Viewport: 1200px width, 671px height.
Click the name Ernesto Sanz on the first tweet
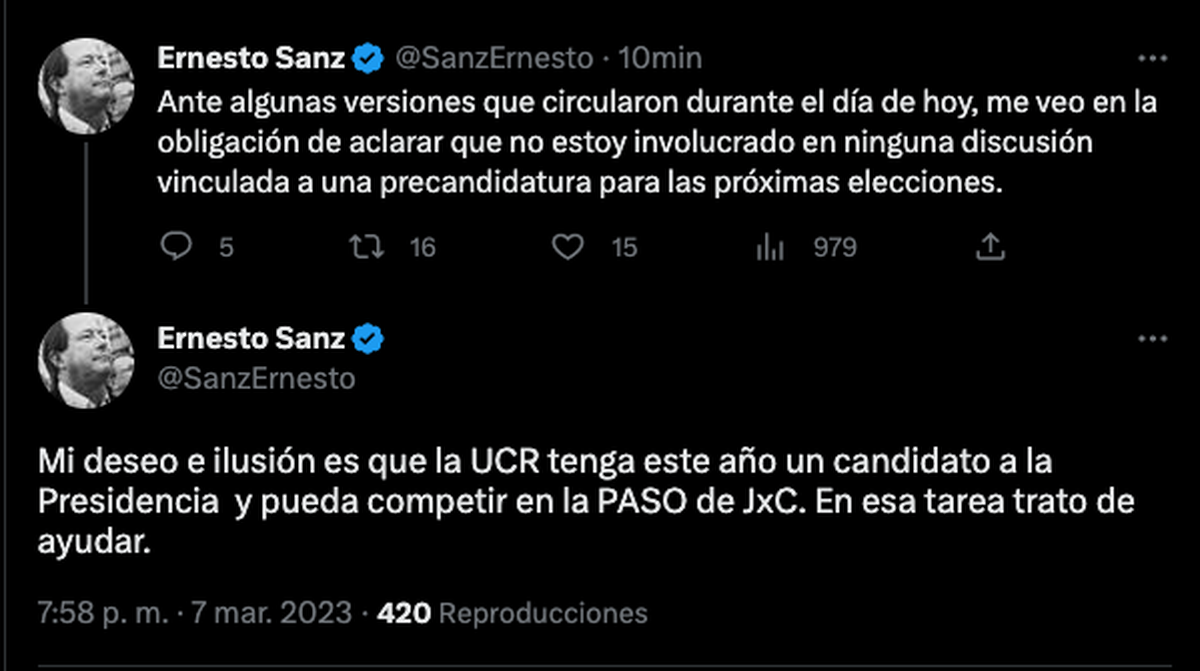251,60
